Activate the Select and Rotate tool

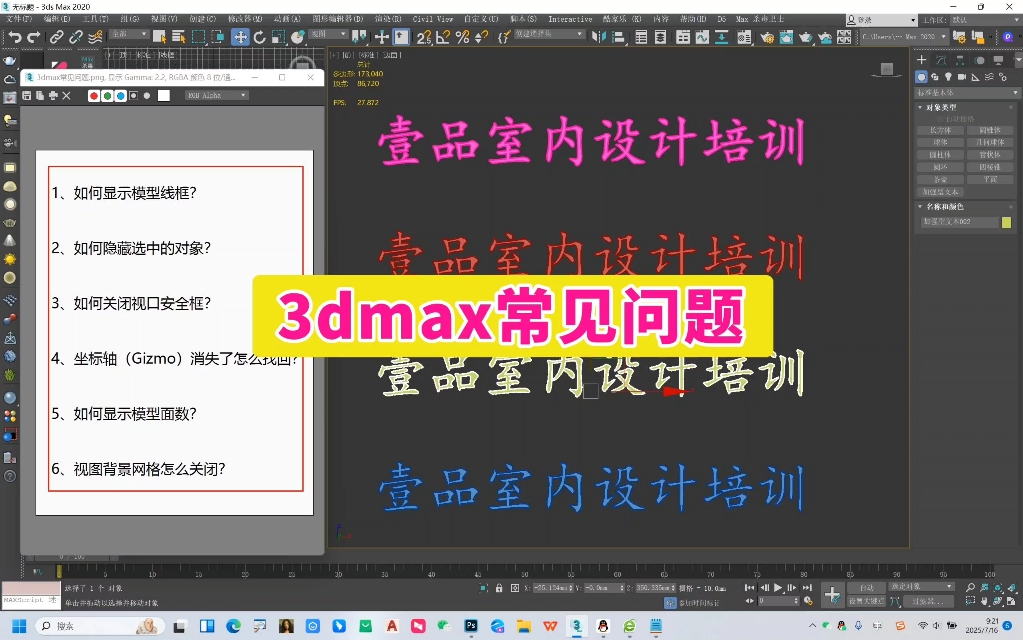[x=258, y=37]
